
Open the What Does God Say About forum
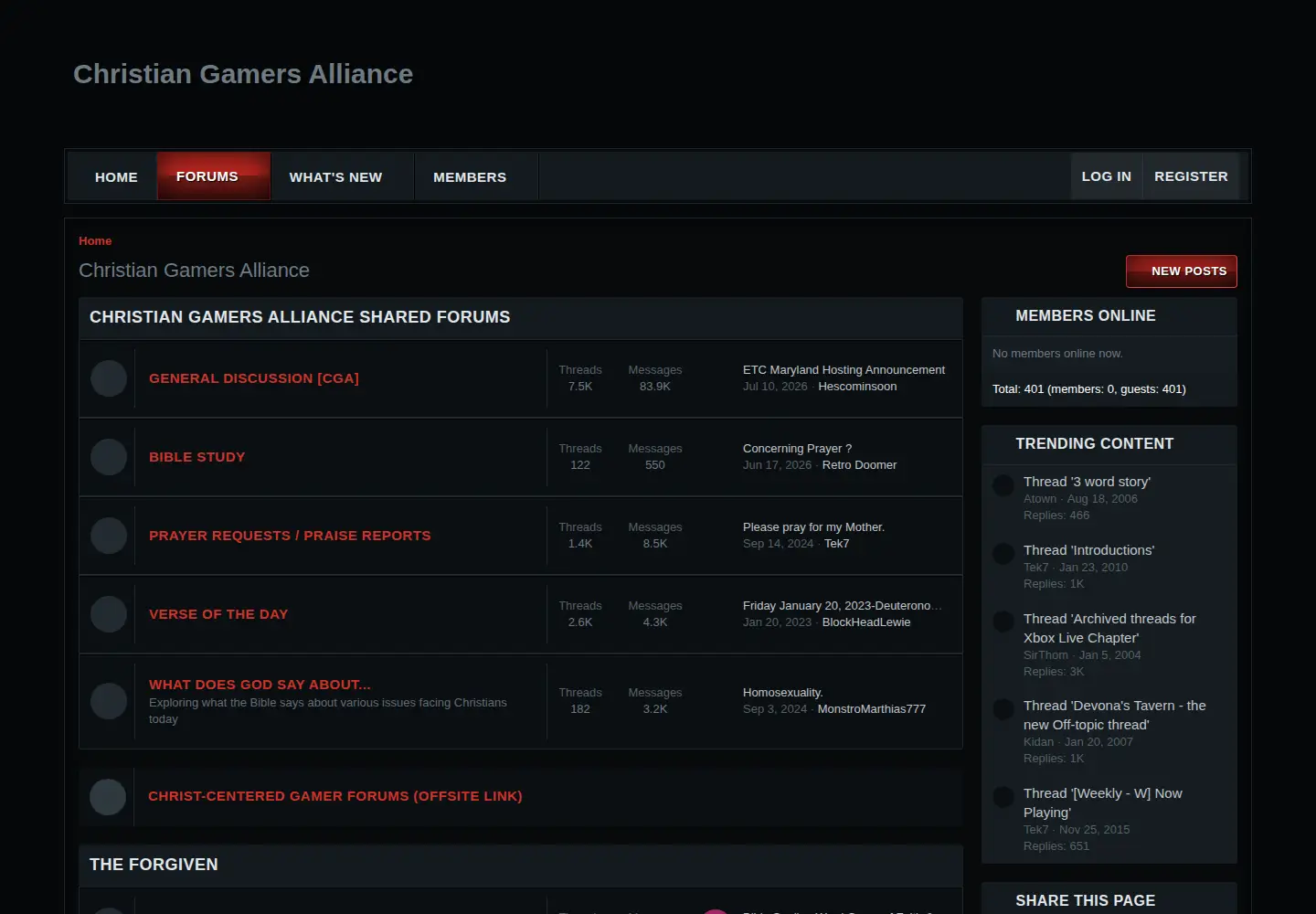(260, 685)
